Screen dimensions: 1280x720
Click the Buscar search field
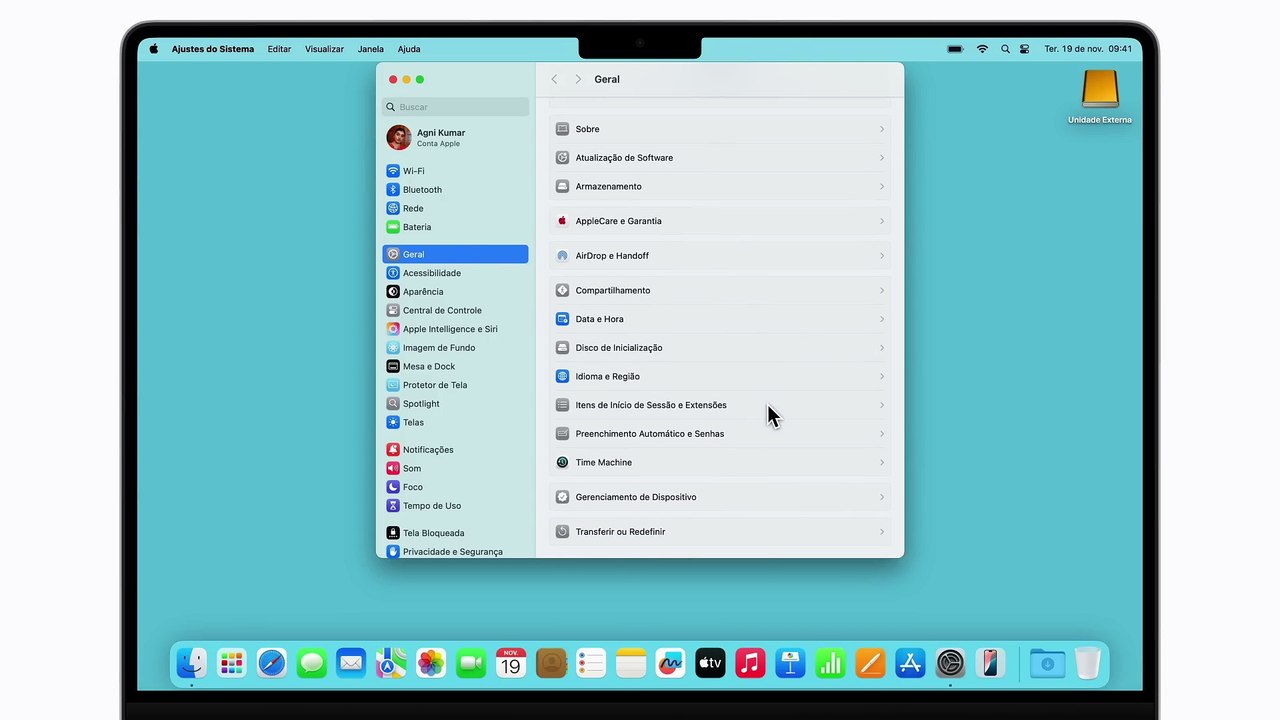(x=455, y=107)
